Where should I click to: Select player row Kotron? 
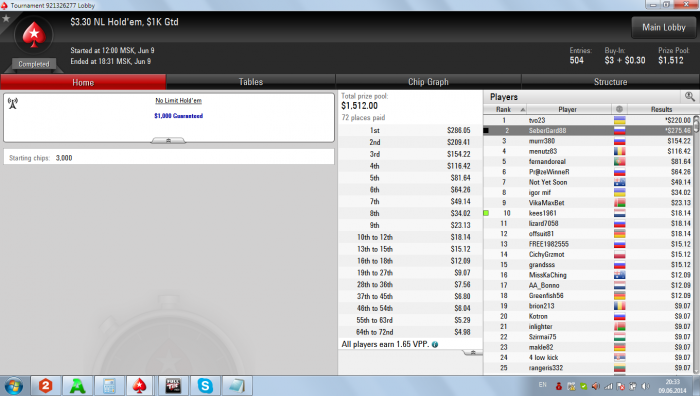coord(588,316)
